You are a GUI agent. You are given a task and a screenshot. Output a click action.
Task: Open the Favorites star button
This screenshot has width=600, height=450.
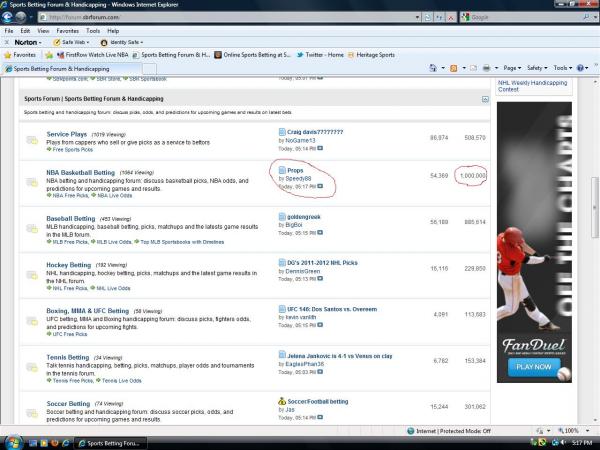pos(24,55)
